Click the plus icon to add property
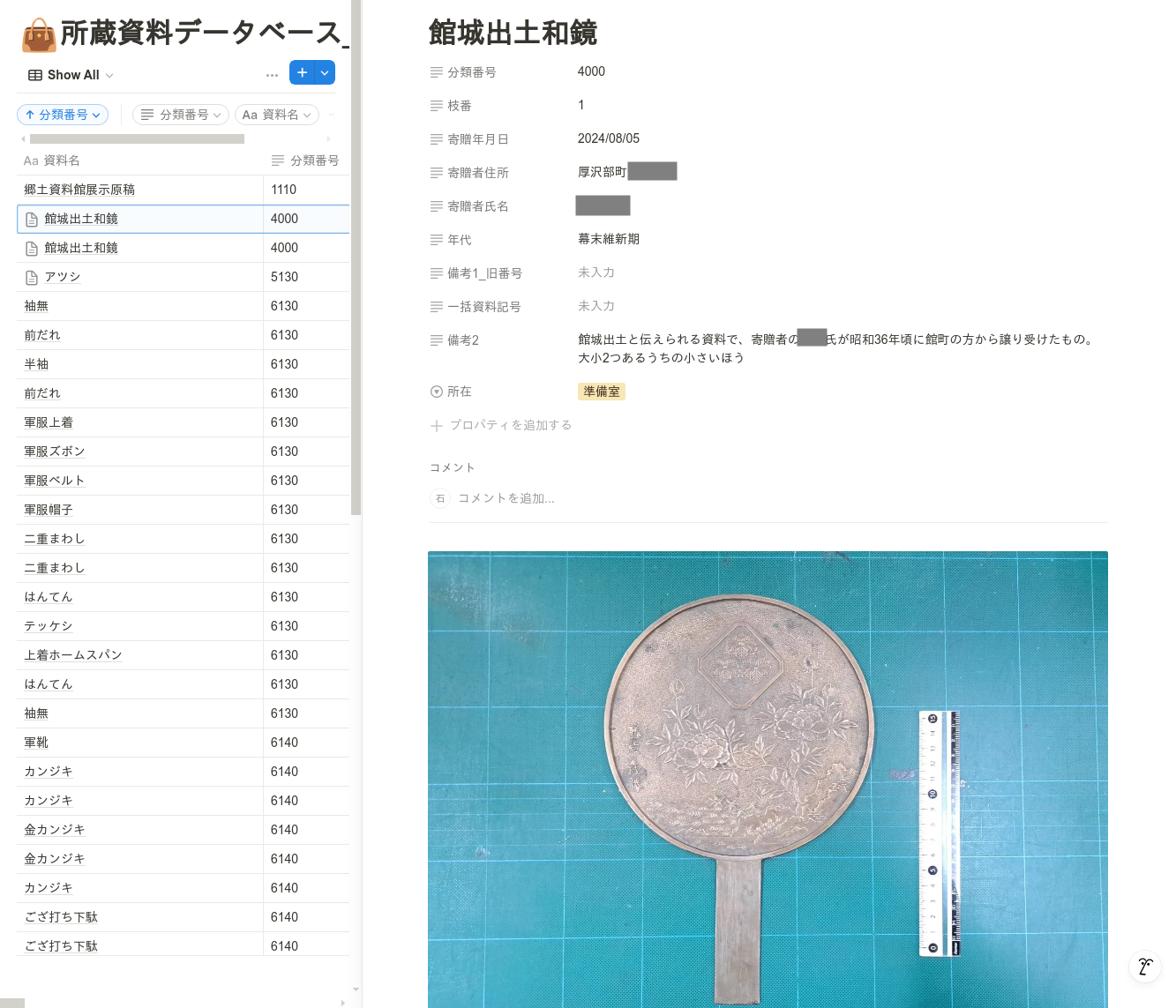The image size is (1176, 1008). (x=436, y=425)
